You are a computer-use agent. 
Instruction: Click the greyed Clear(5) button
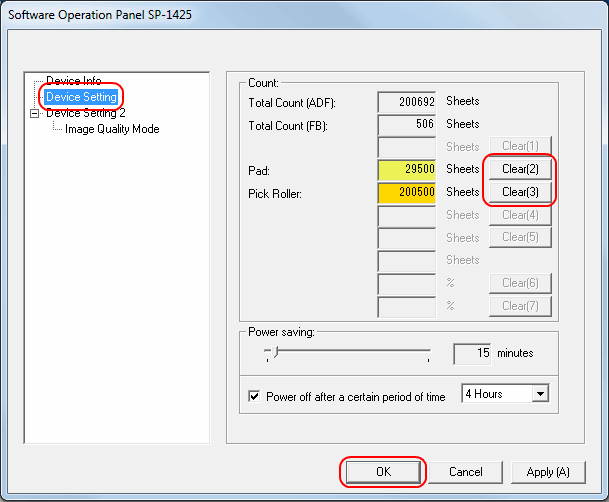click(520, 237)
